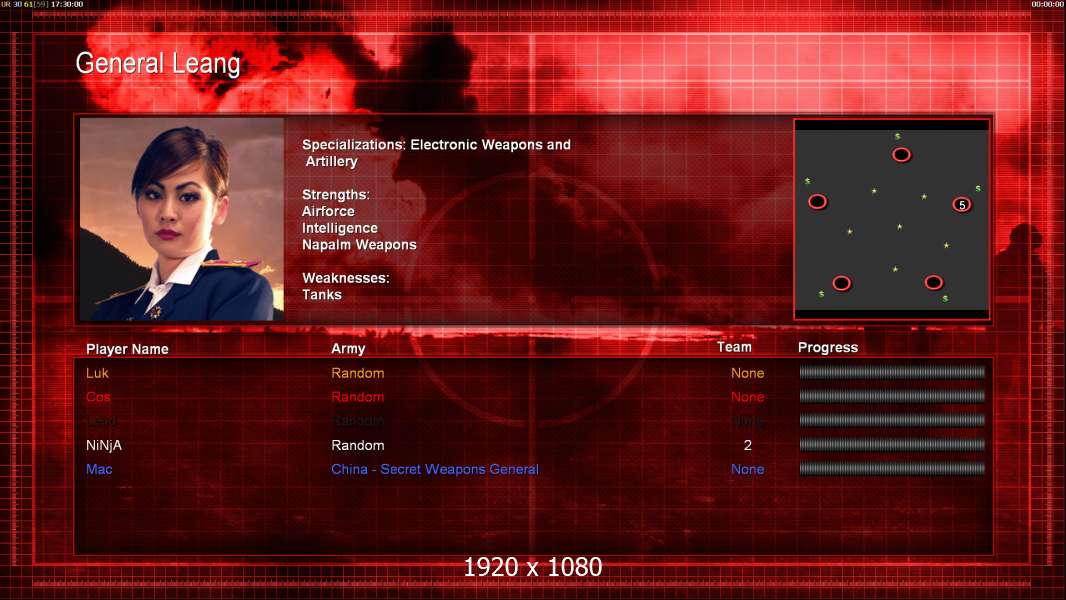
Task: Click Mac's team value None
Action: pos(747,469)
